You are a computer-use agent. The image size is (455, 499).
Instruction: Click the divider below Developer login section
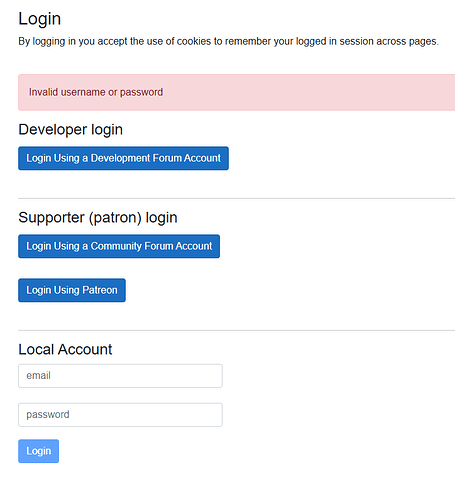(237, 198)
